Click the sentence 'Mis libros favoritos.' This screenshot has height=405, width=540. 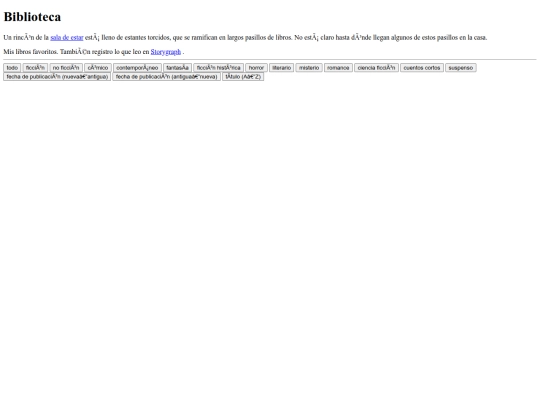pos(31,52)
